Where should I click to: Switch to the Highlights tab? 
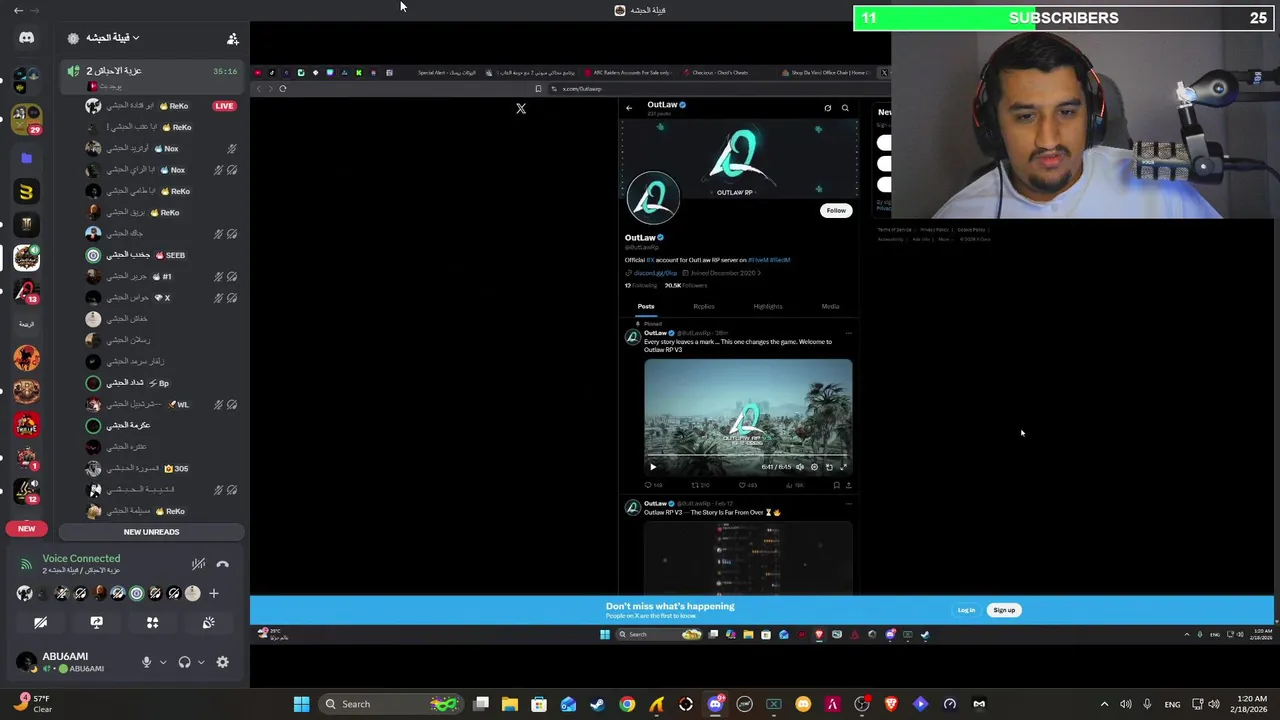(x=768, y=306)
